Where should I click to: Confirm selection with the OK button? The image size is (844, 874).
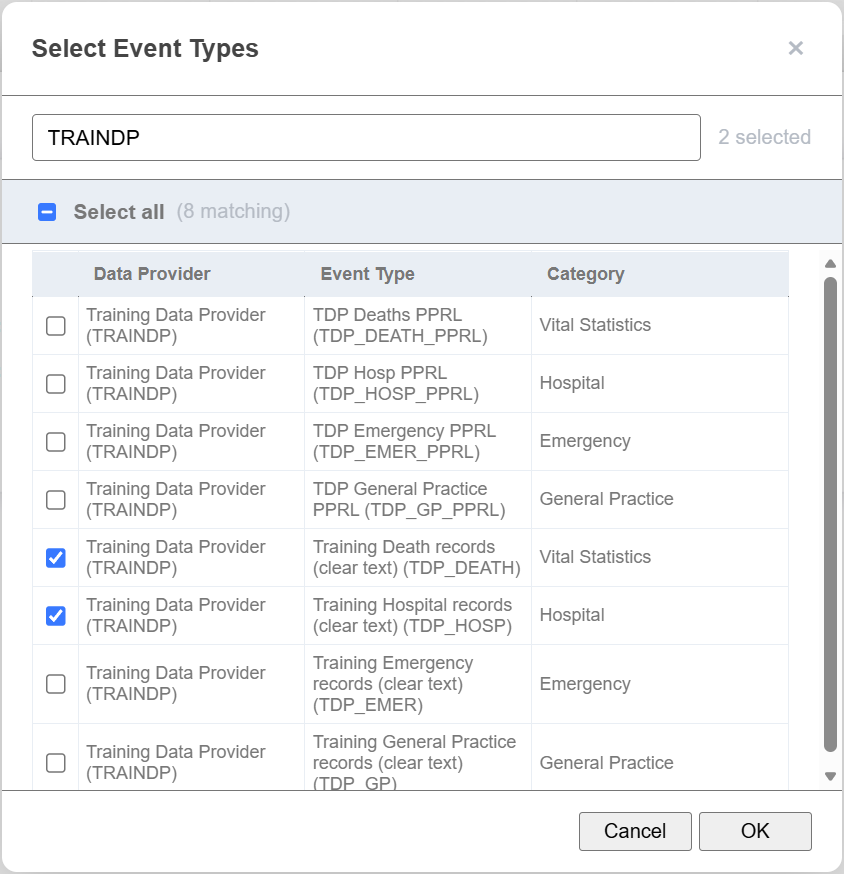pos(755,831)
